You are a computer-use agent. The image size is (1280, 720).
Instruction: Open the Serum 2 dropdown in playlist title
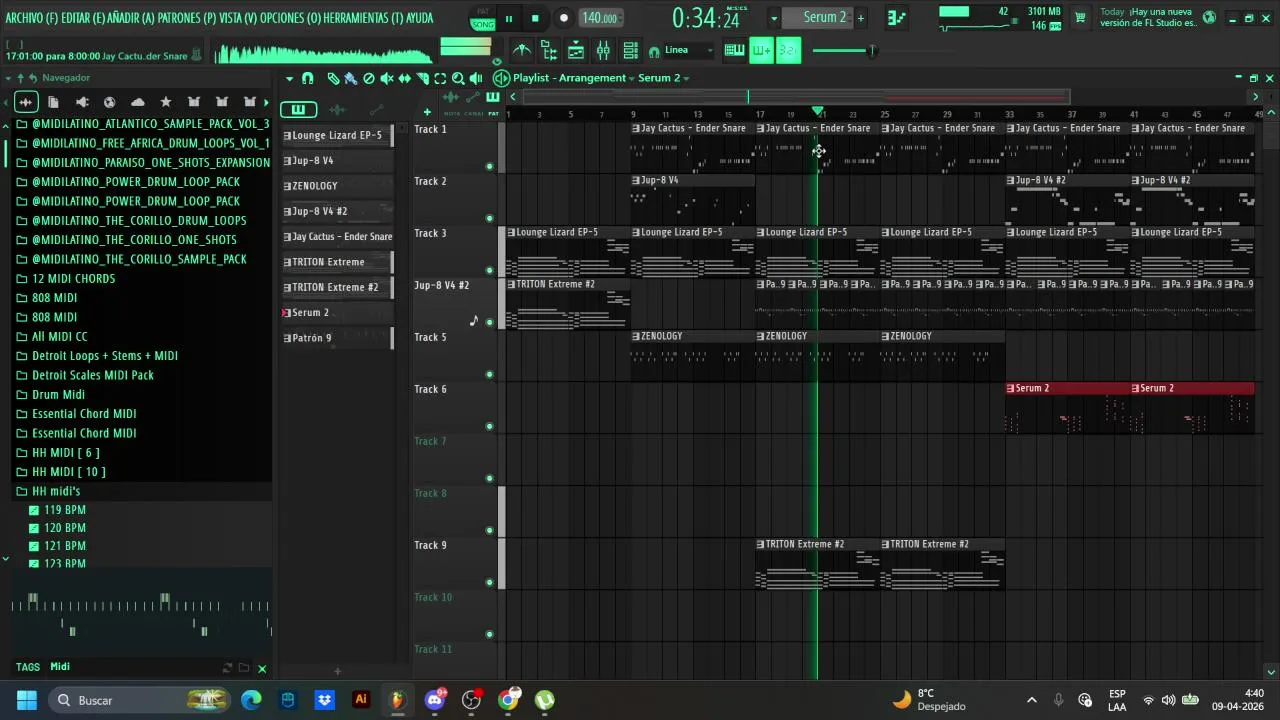[x=664, y=78]
